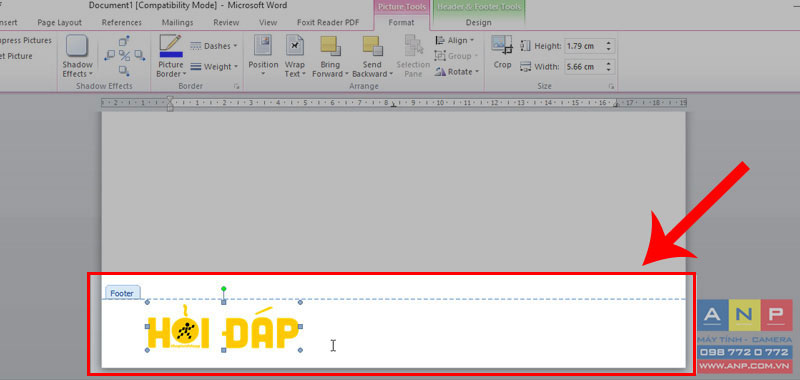Open Wrap Text options
The image size is (800, 380).
(294, 56)
